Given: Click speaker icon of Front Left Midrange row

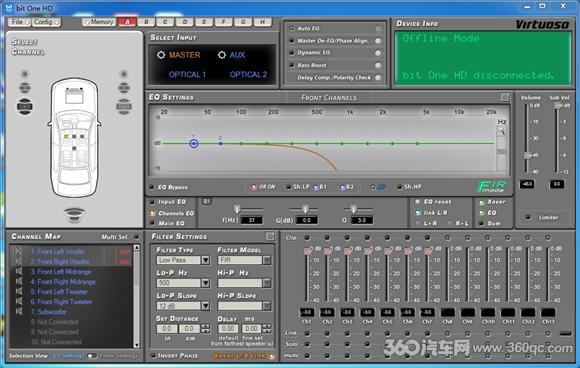Looking at the screenshot, I should click(x=19, y=271).
